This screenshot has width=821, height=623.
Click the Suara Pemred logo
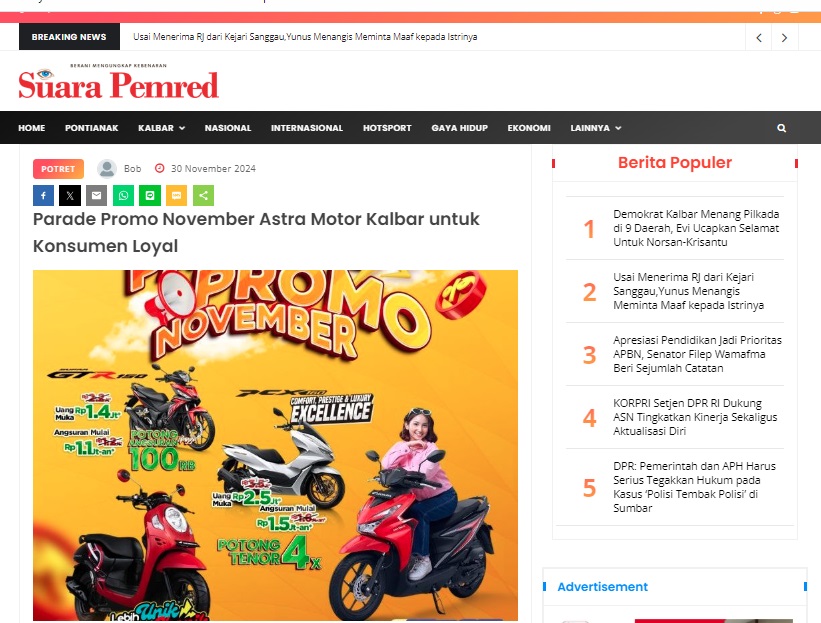118,83
